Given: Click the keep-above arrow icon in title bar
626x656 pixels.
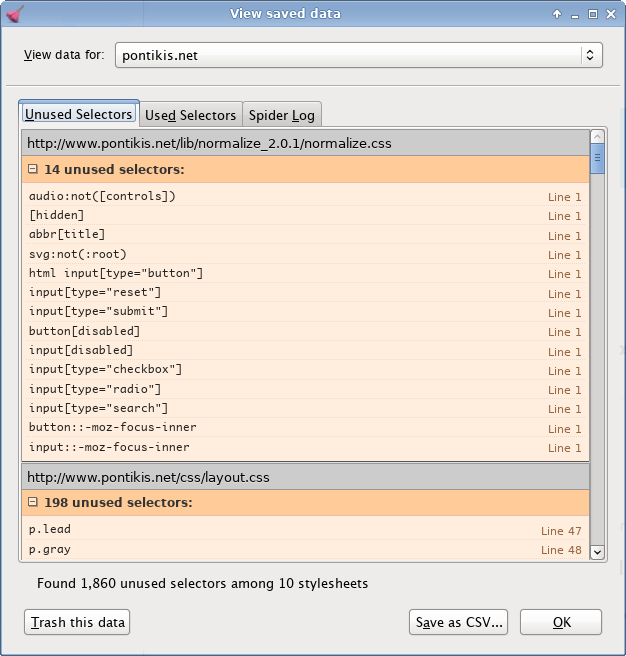Looking at the screenshot, I should [557, 14].
